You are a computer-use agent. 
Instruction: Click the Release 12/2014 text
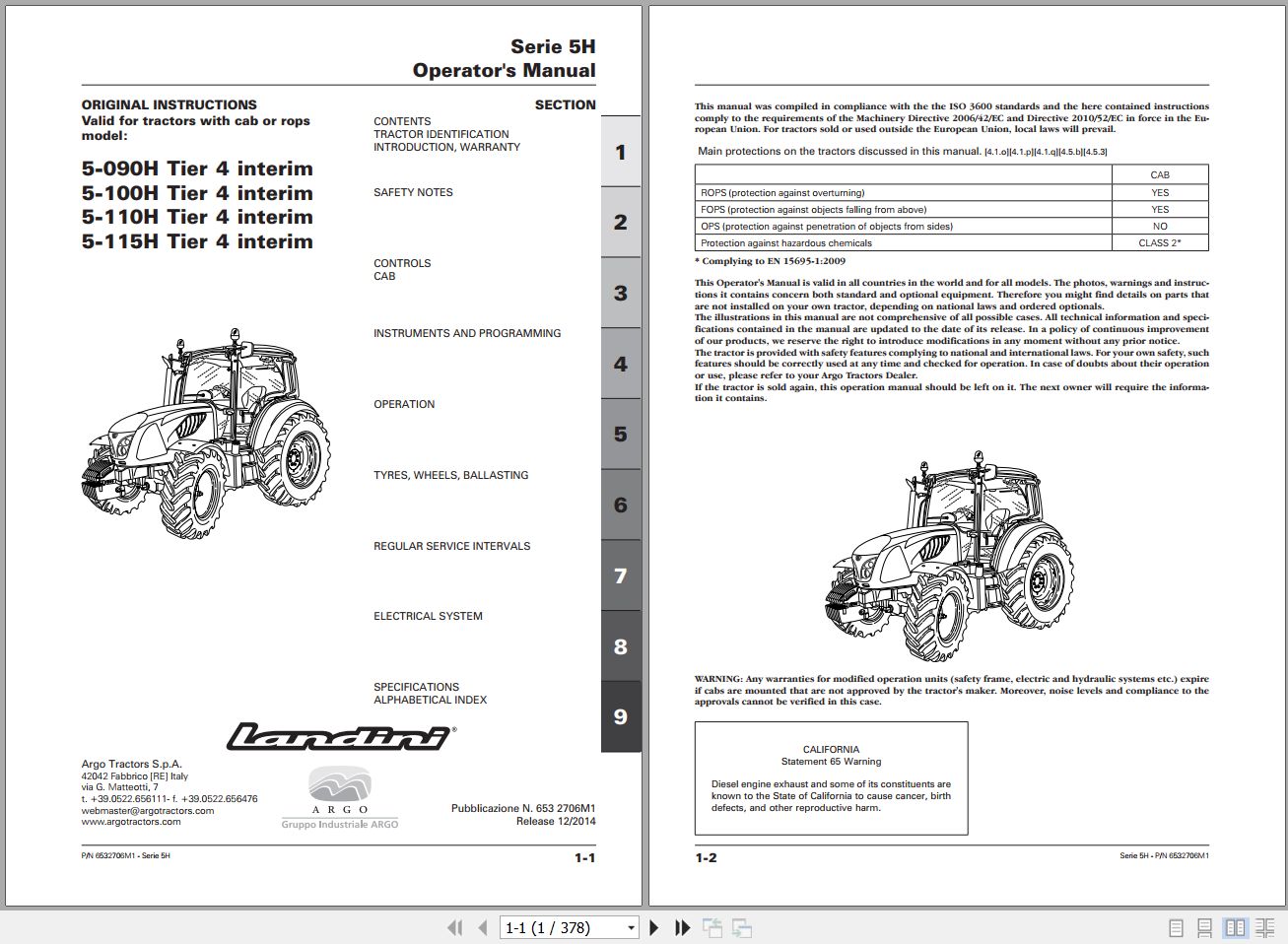point(556,821)
